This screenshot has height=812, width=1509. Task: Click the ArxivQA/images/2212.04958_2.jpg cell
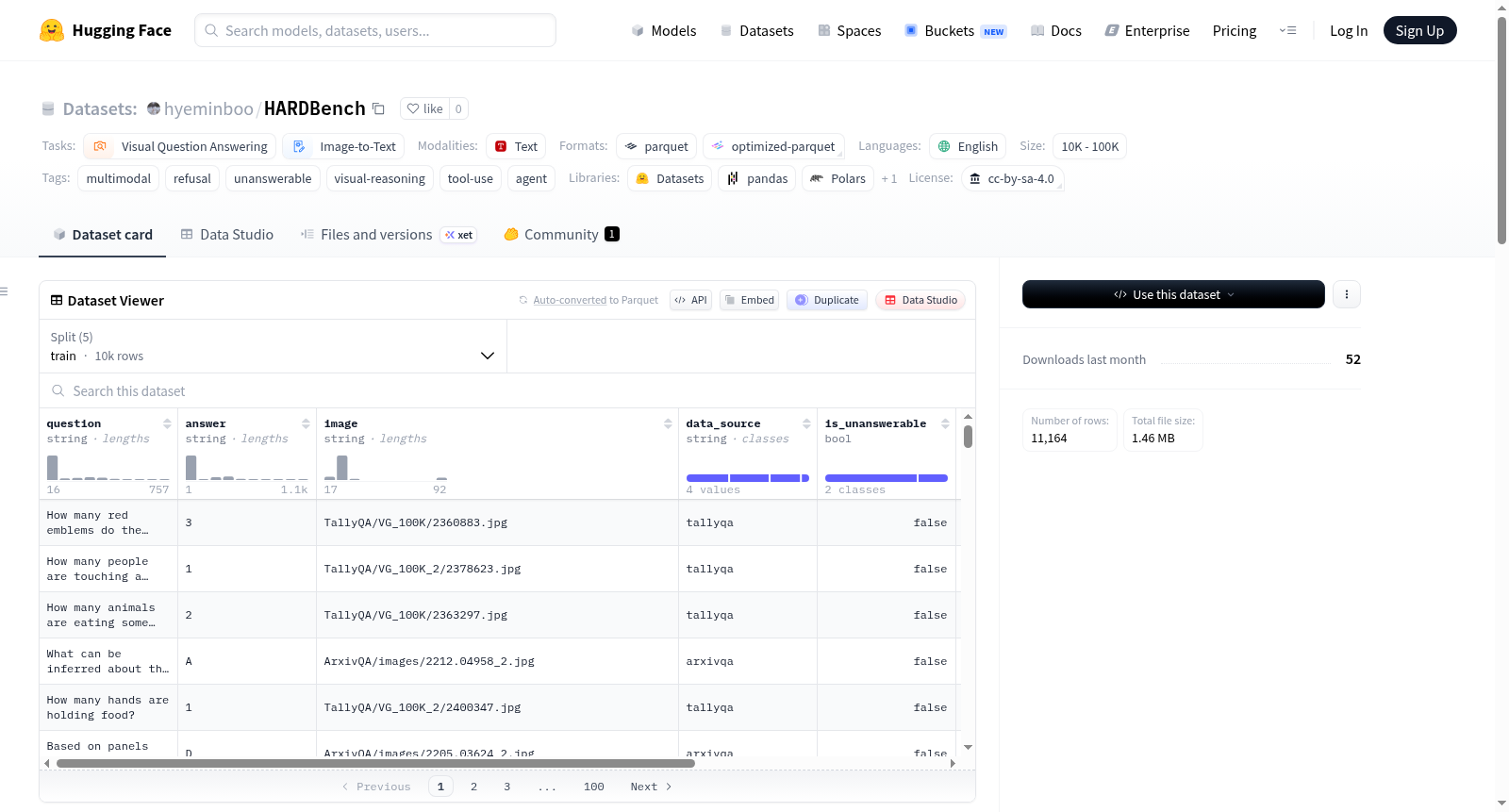[497, 661]
